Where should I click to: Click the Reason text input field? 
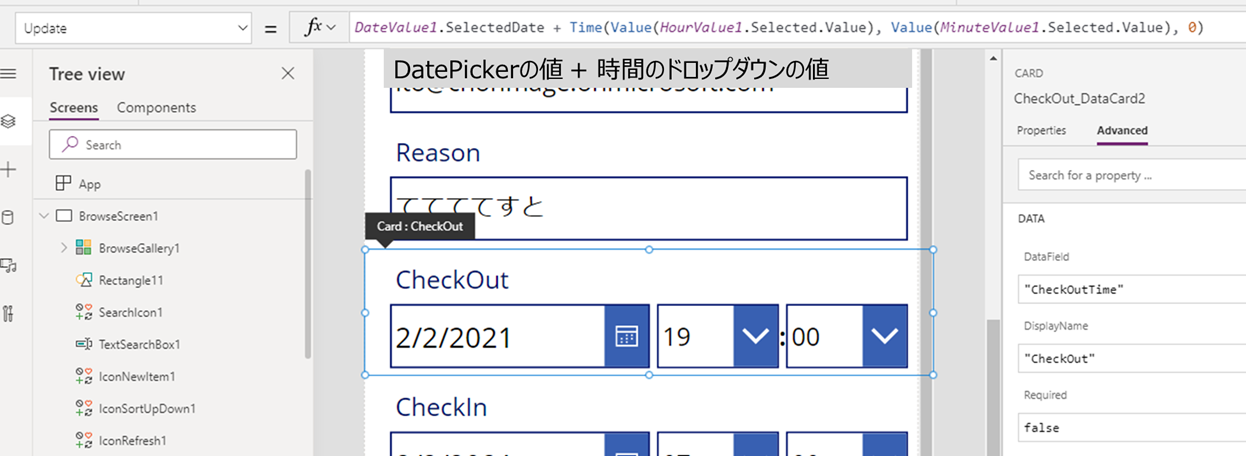click(x=649, y=208)
